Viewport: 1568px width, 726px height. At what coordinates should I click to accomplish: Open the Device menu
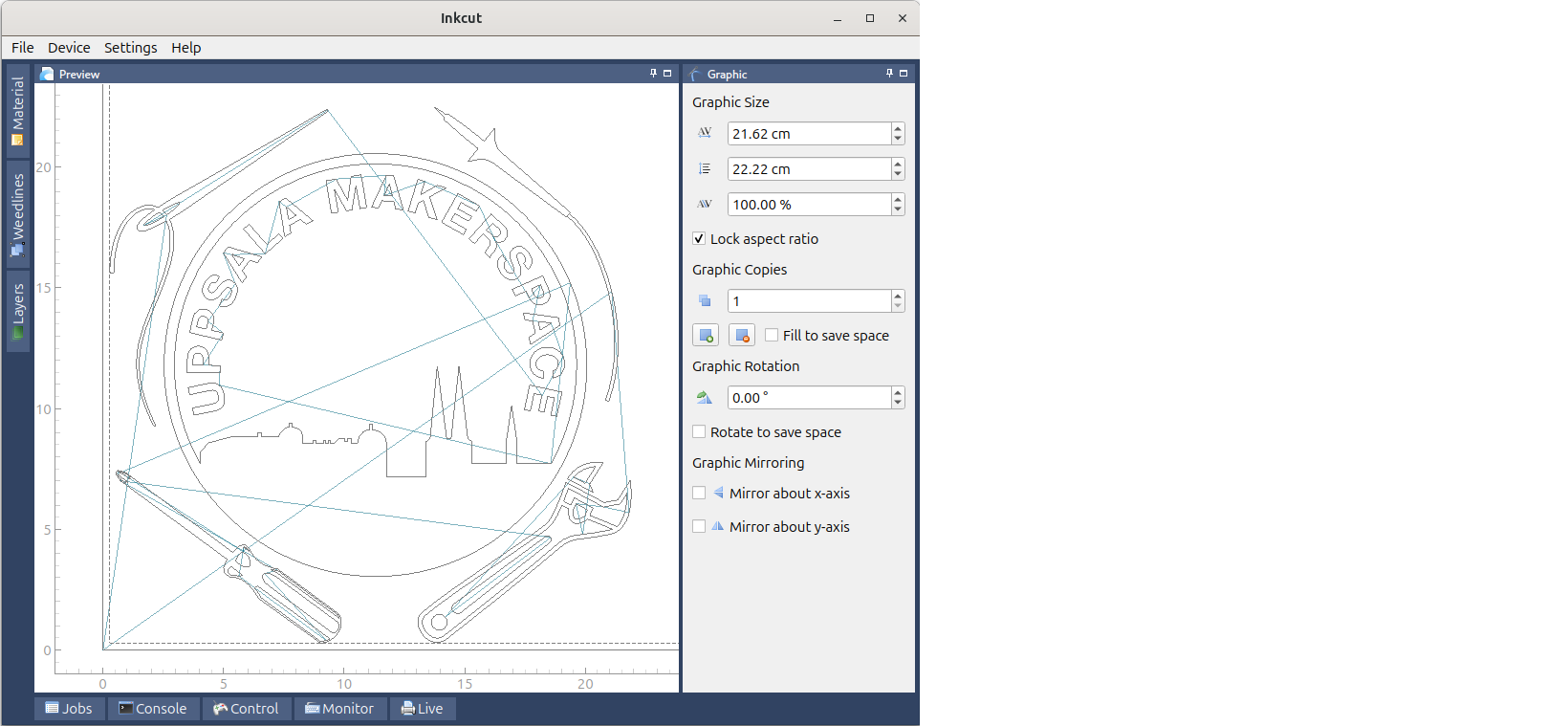coord(69,48)
